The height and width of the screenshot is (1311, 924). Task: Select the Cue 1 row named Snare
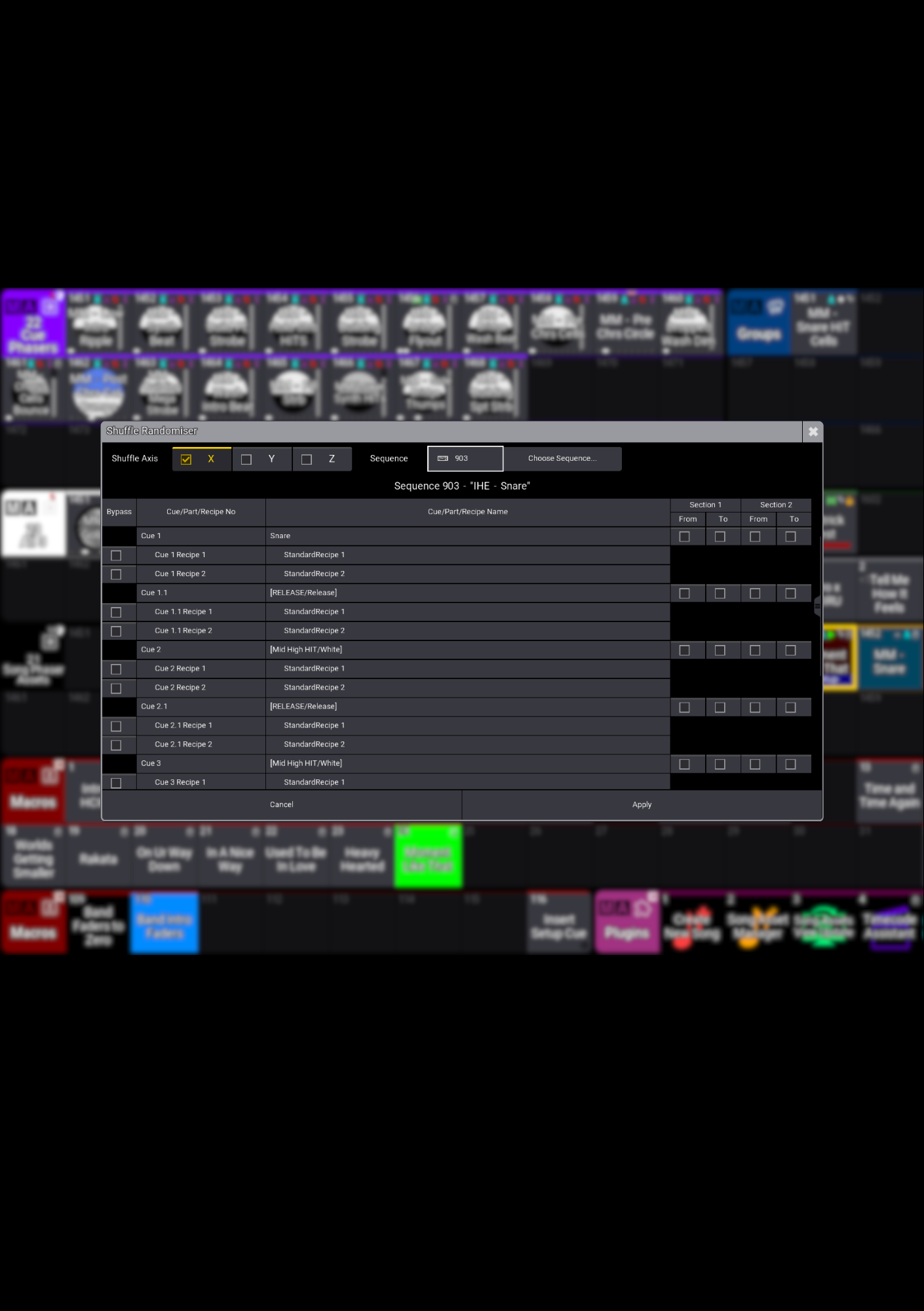click(x=468, y=536)
